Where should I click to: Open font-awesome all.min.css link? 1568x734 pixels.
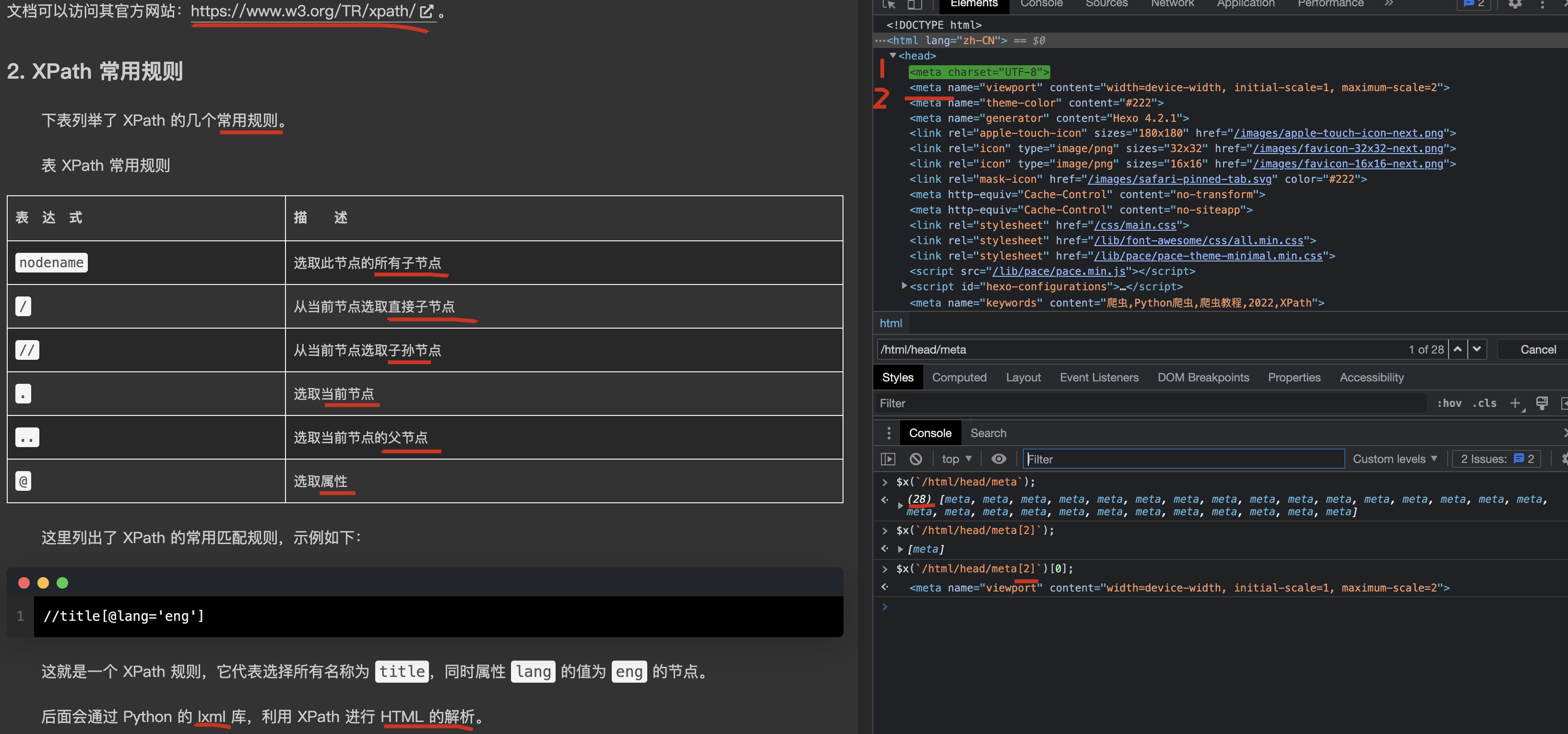(x=1199, y=240)
